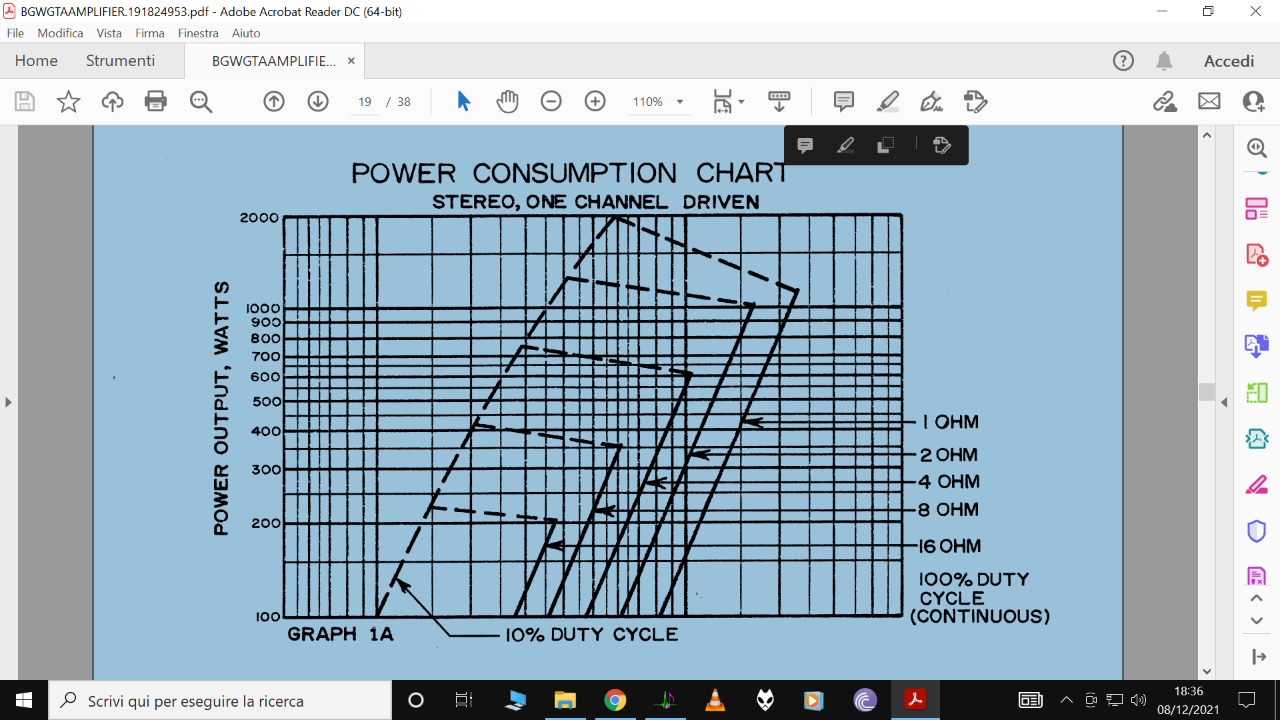The width and height of the screenshot is (1280, 720).
Task: Open Organize Pages tool in right pane
Action: 1257,209
